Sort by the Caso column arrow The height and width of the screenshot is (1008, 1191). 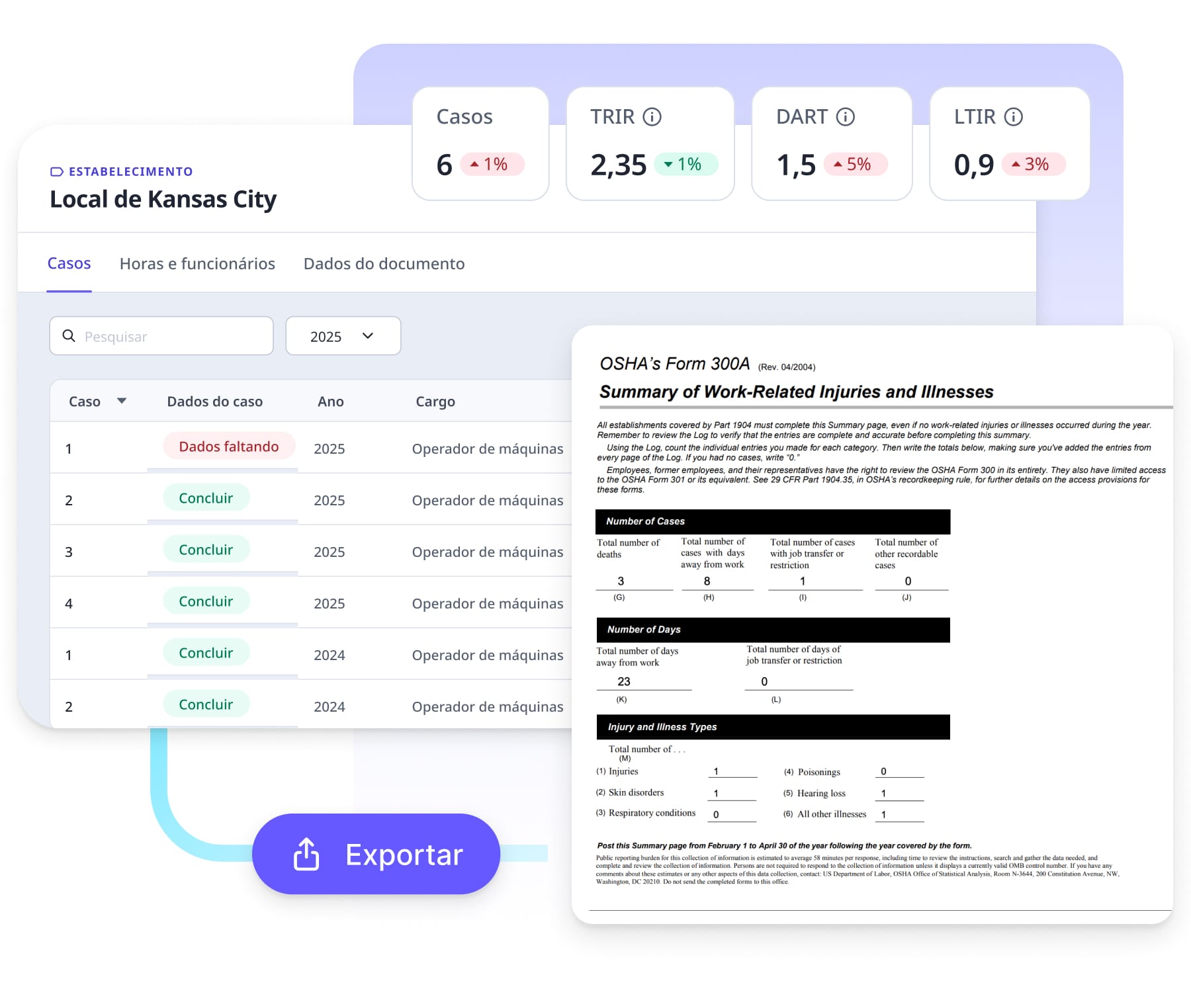122,401
